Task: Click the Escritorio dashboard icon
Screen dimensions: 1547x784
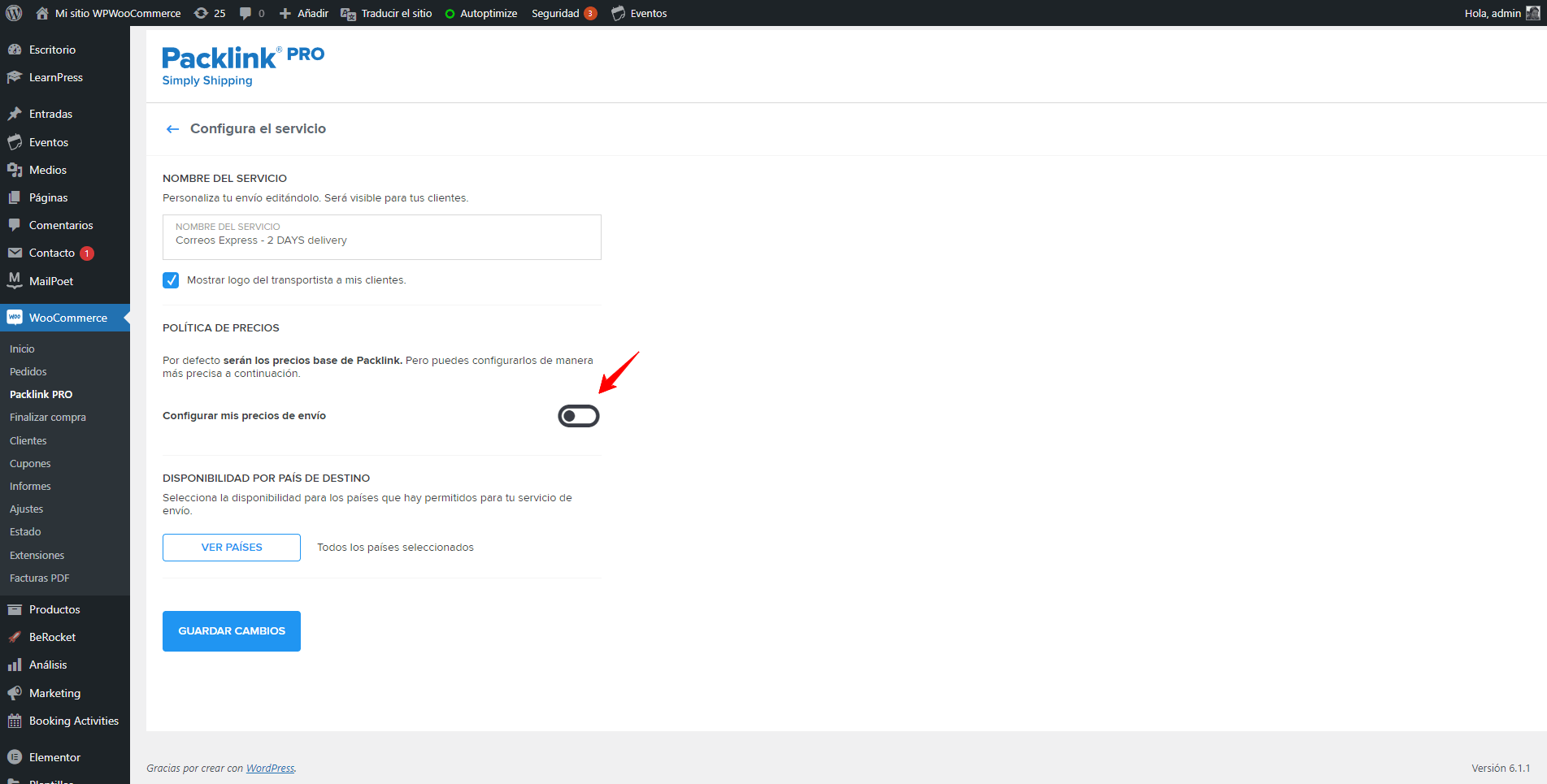Action: pyautogui.click(x=15, y=50)
